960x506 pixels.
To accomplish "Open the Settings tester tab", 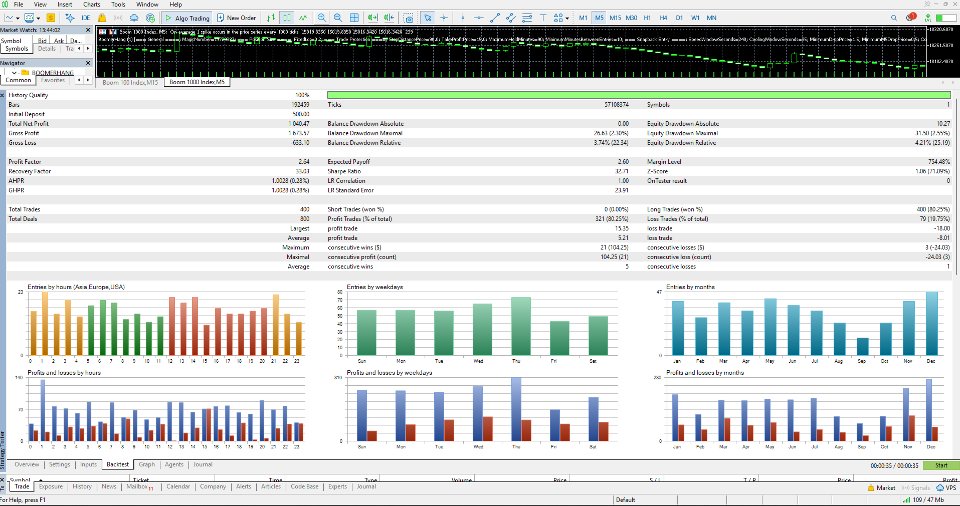I will tap(59, 464).
